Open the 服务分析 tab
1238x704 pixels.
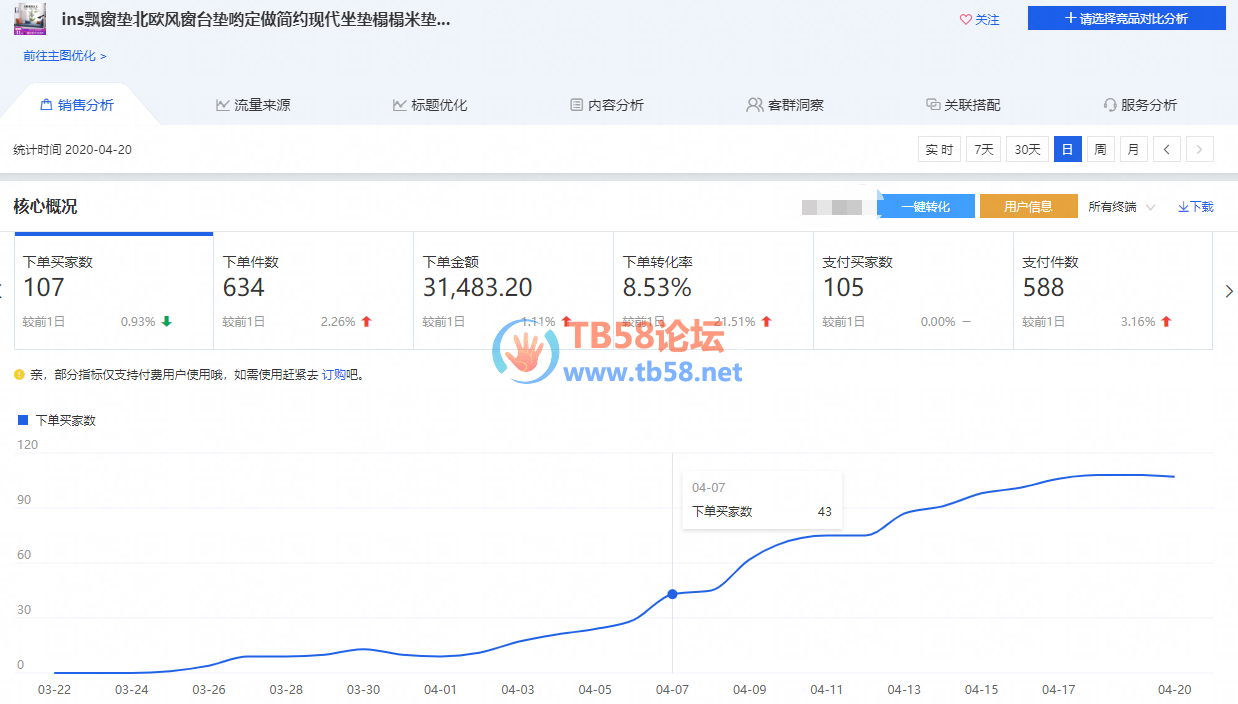click(x=1140, y=105)
